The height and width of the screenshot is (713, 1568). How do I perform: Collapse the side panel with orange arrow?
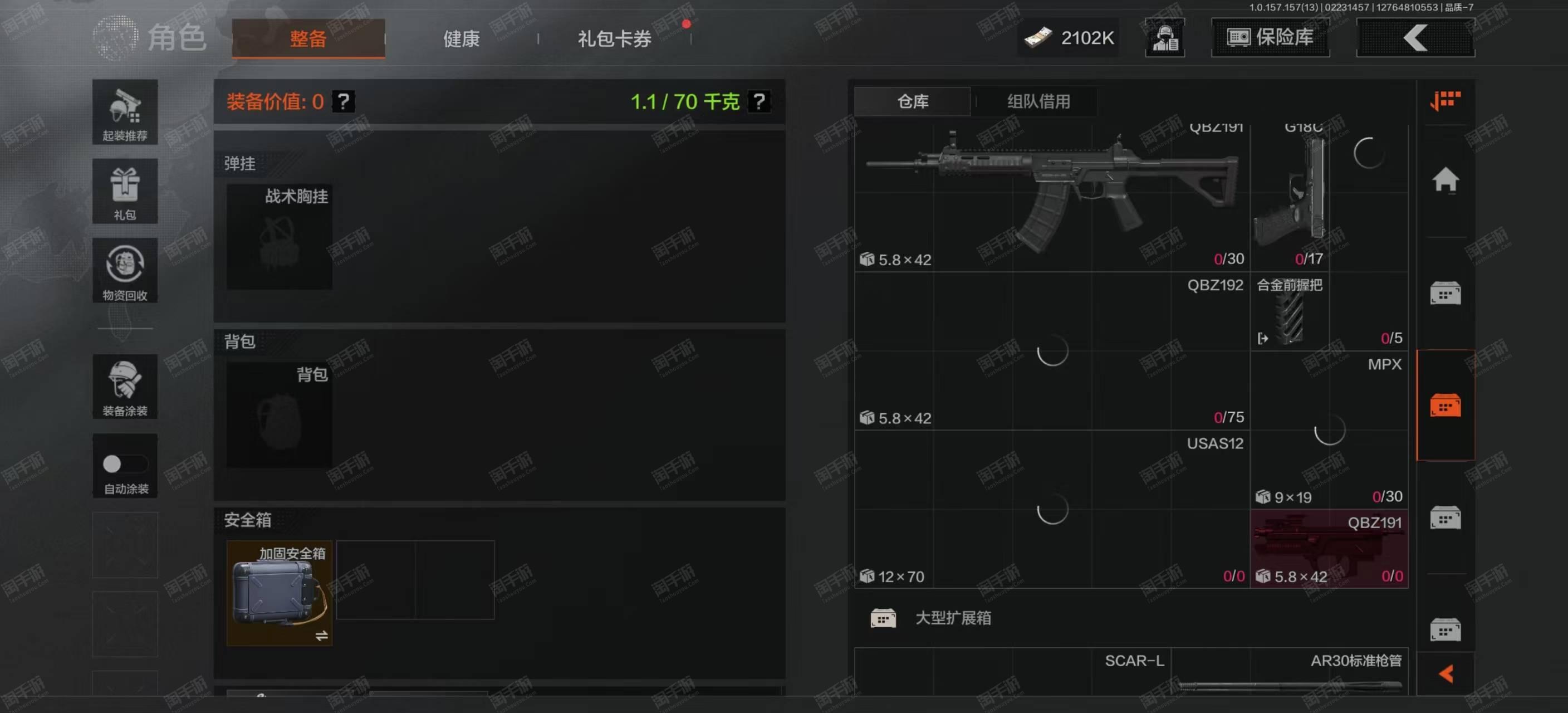tap(1445, 673)
